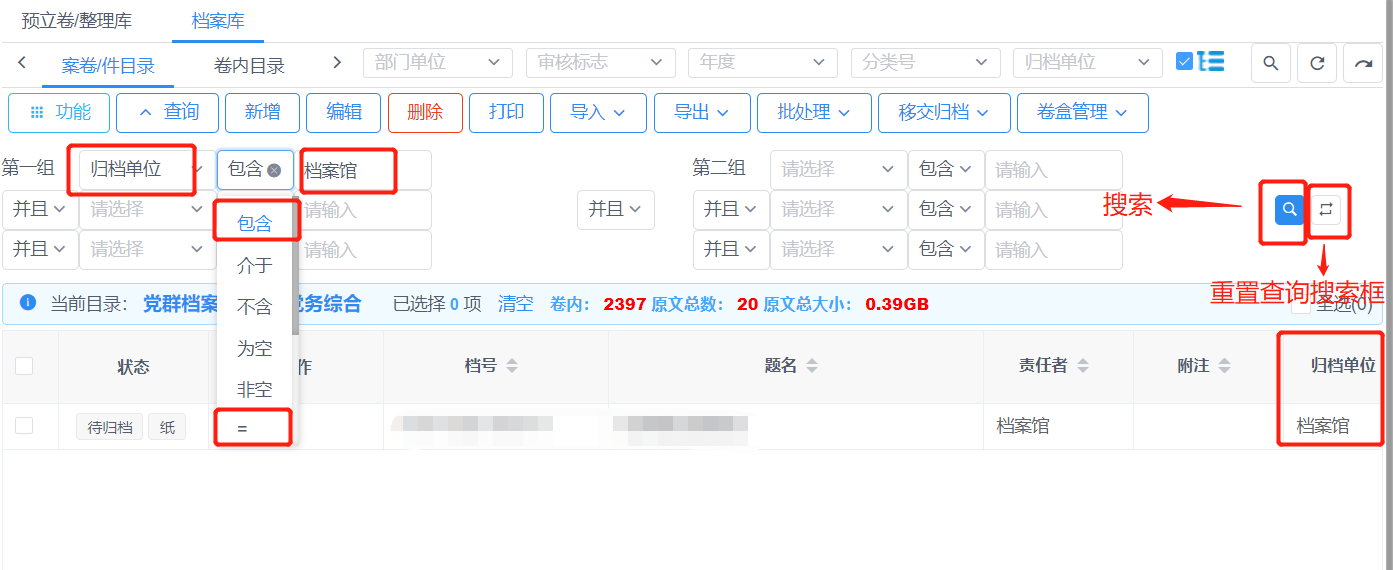Clear the 包含 operator with x icon
Image resolution: width=1393 pixels, height=570 pixels.
[274, 170]
